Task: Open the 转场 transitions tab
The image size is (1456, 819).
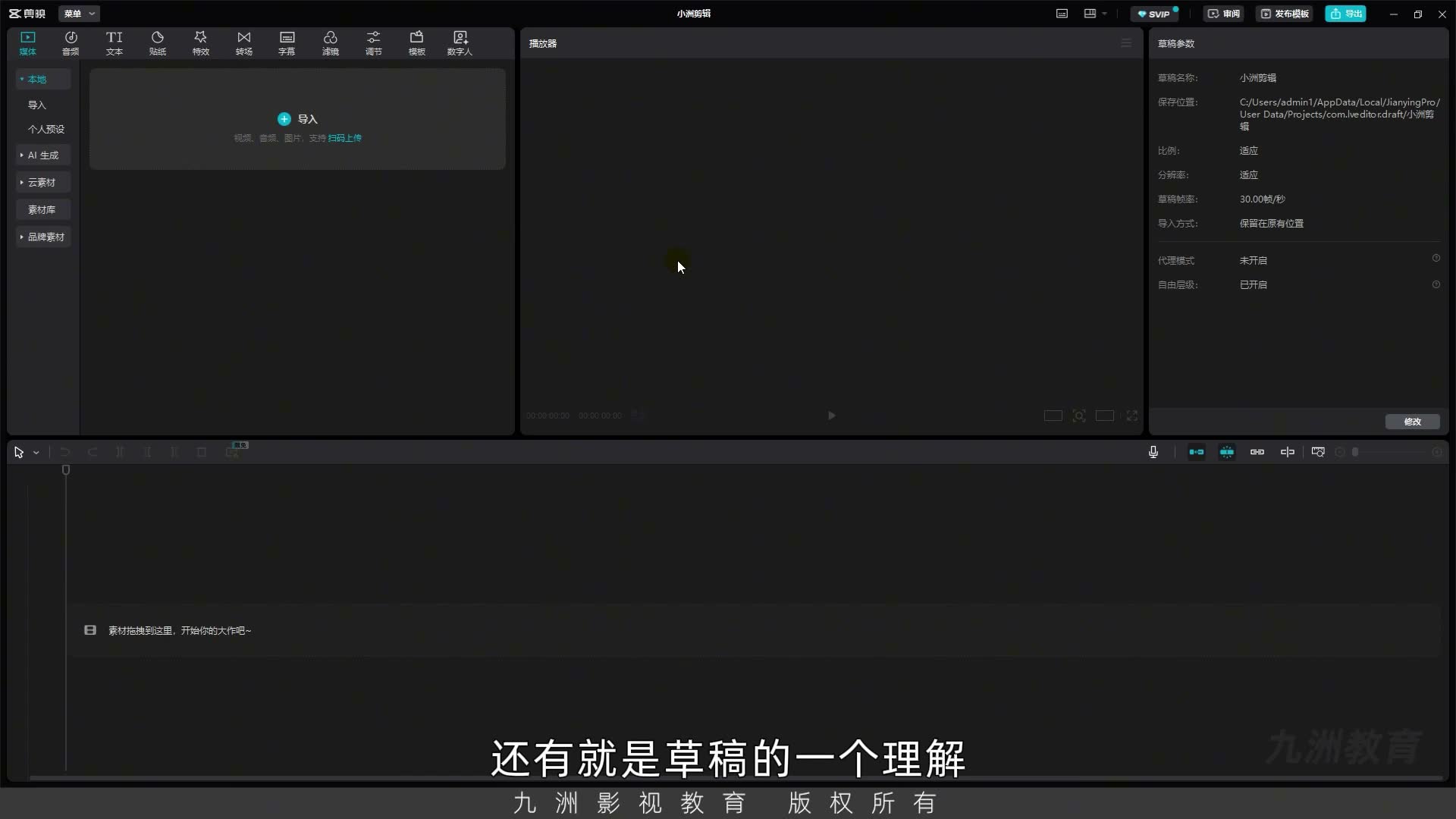Action: 243,43
